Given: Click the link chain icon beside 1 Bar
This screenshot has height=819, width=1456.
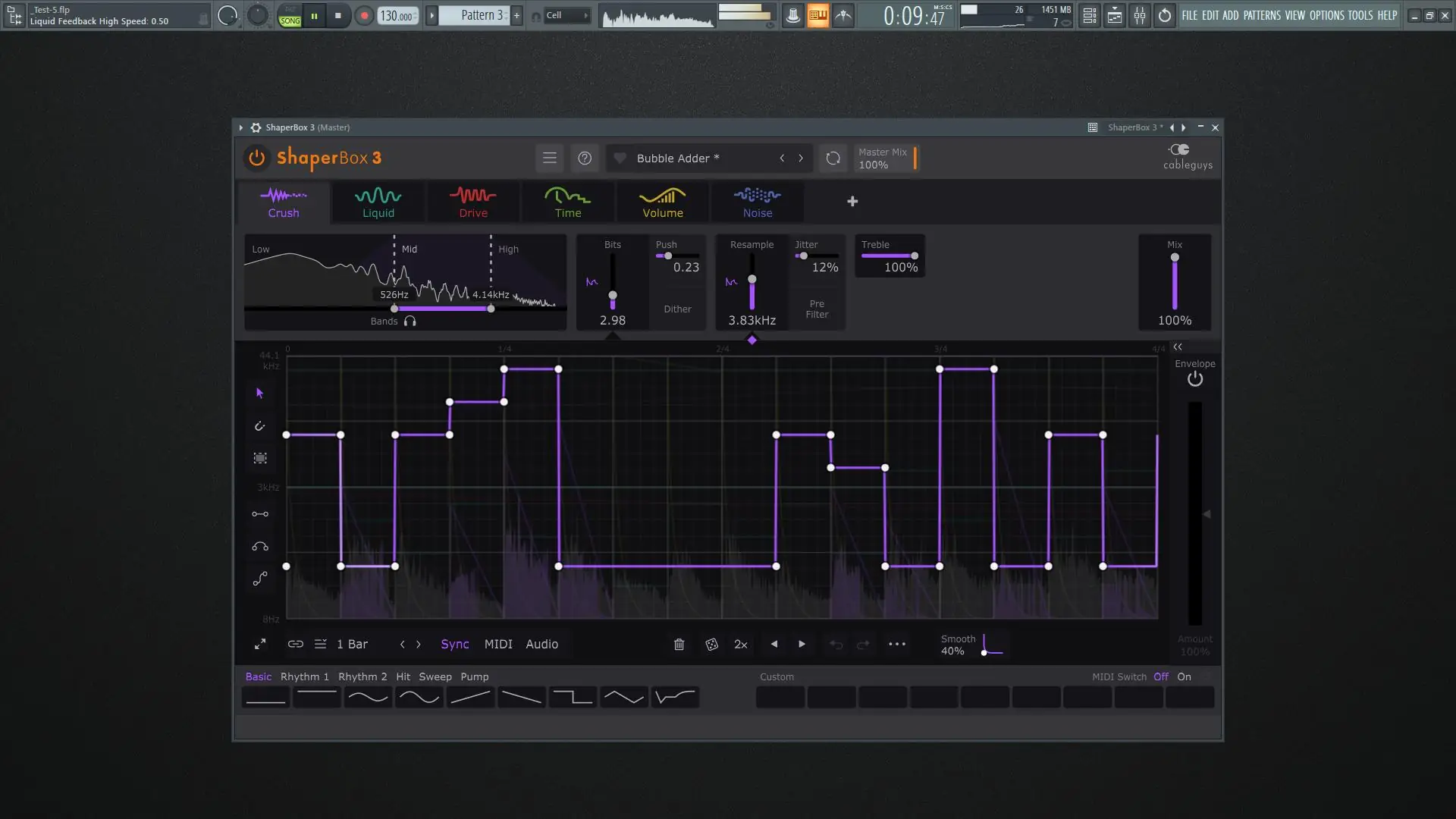Looking at the screenshot, I should 295,644.
